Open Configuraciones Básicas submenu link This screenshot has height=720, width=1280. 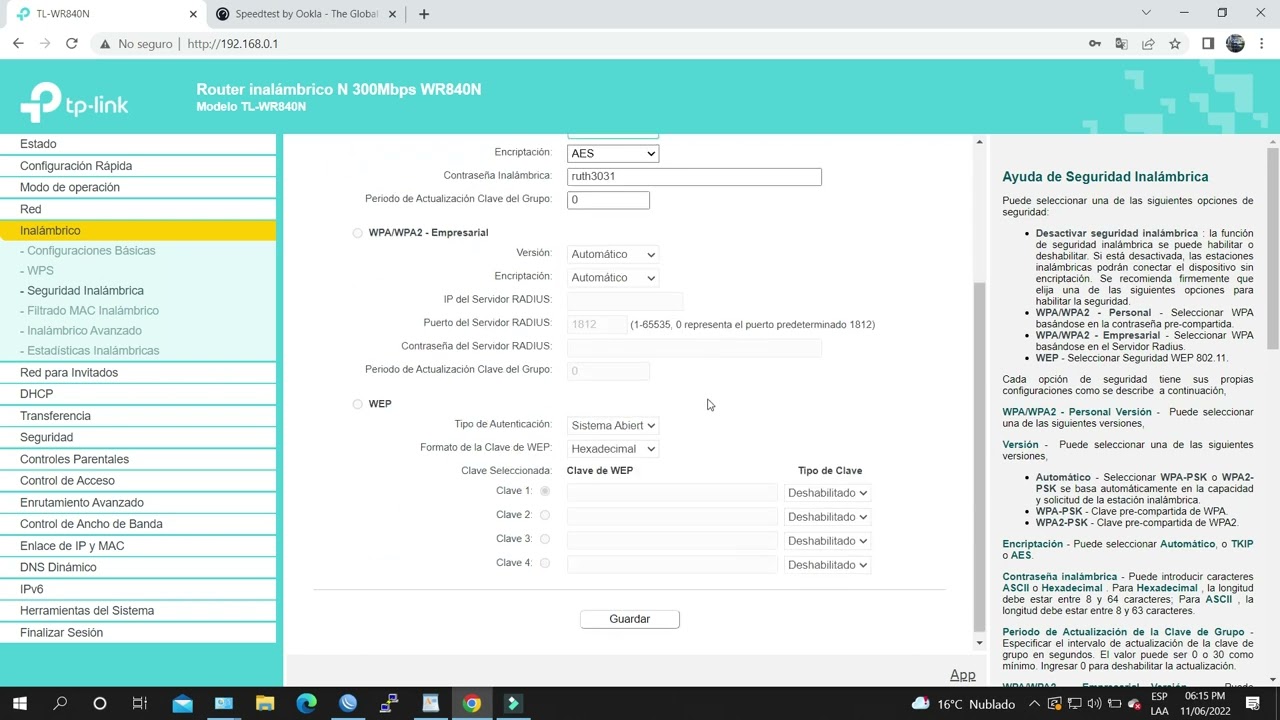[91, 251]
